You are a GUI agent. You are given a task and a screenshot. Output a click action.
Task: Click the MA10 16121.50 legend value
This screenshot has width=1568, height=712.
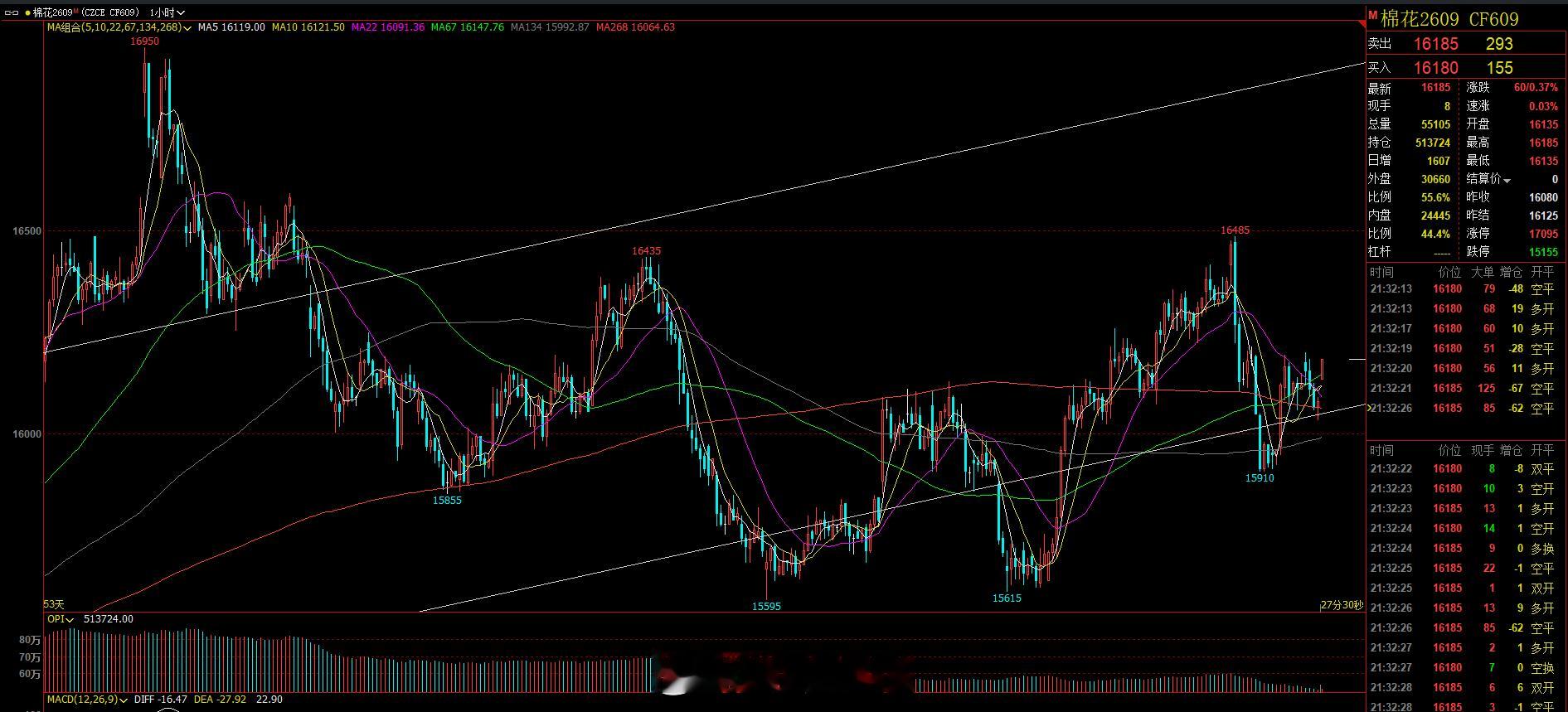click(308, 27)
